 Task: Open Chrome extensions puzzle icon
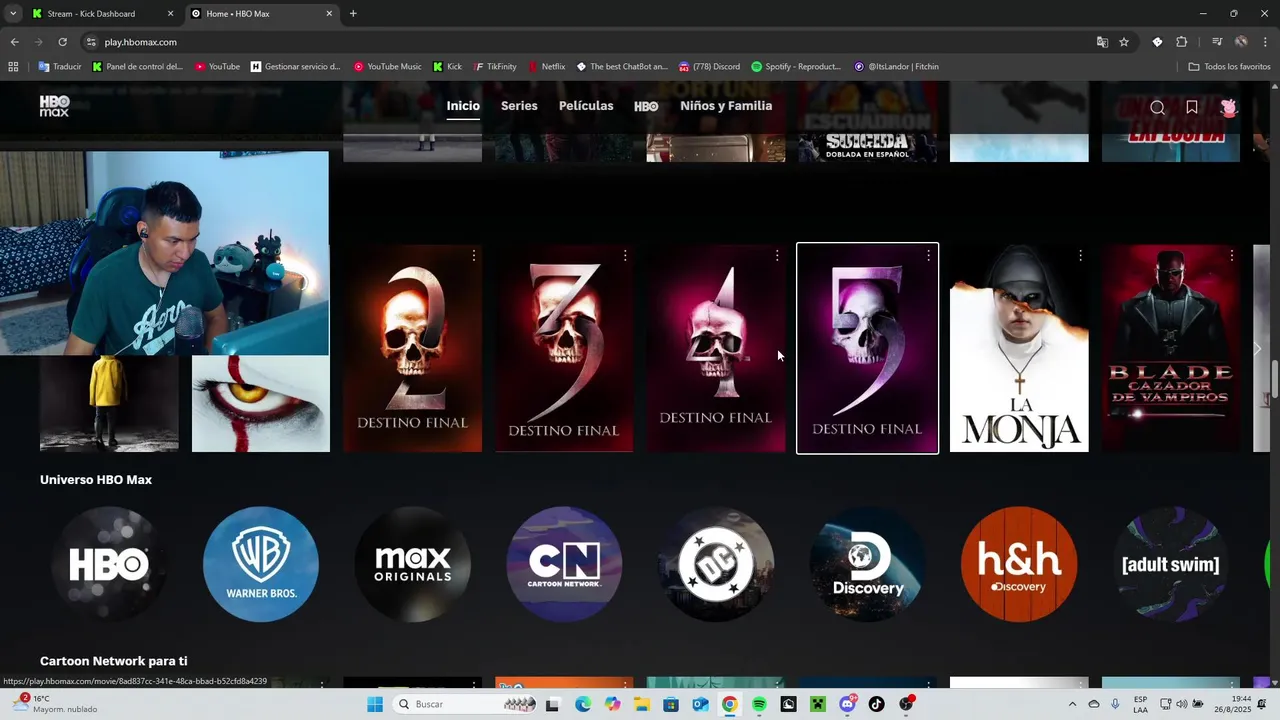click(x=1181, y=42)
